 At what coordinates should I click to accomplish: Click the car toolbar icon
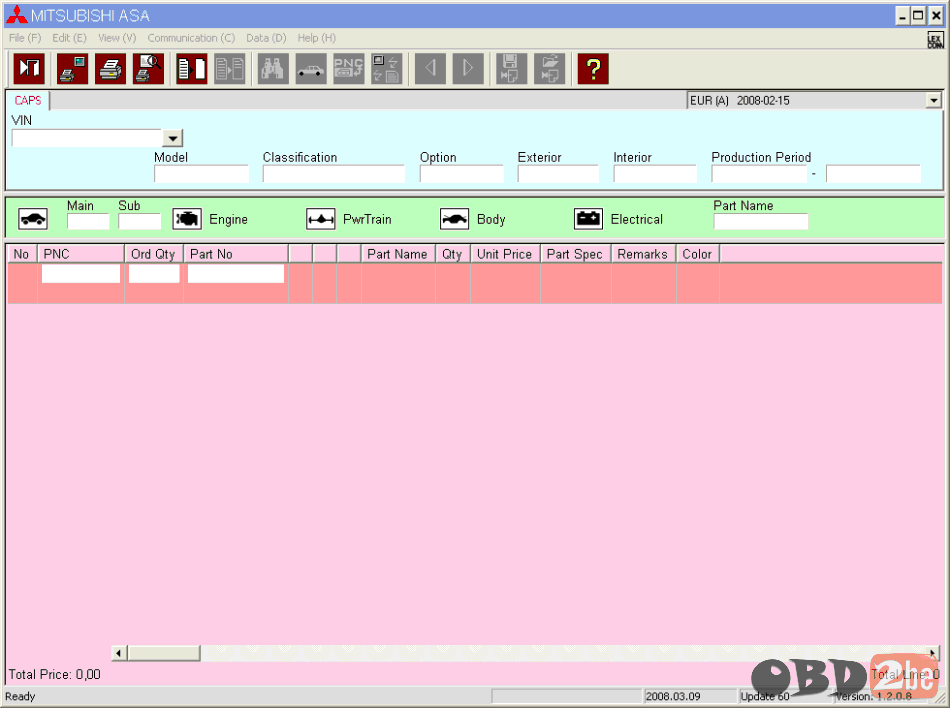pyautogui.click(x=311, y=68)
